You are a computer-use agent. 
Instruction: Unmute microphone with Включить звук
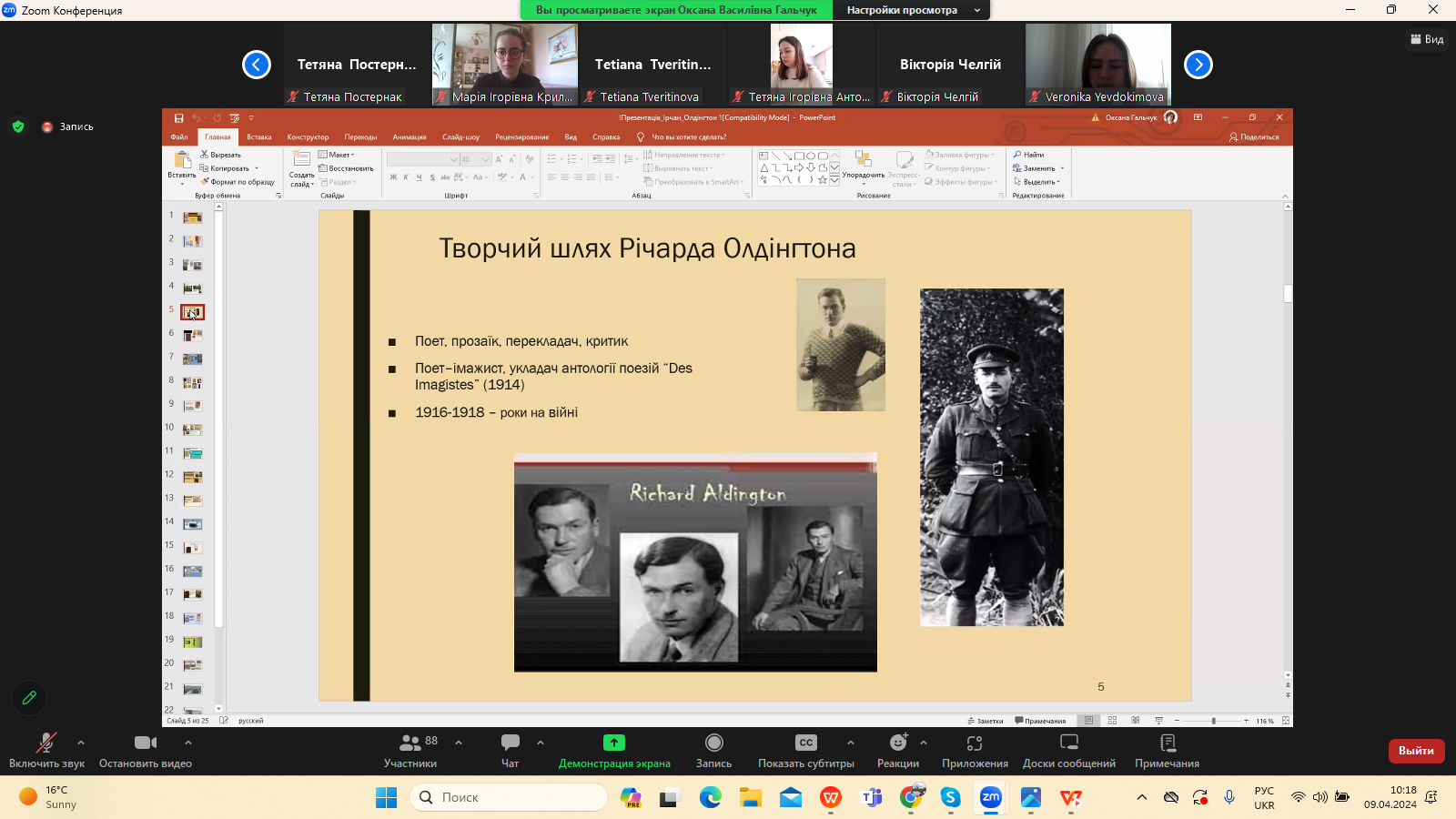45,743
